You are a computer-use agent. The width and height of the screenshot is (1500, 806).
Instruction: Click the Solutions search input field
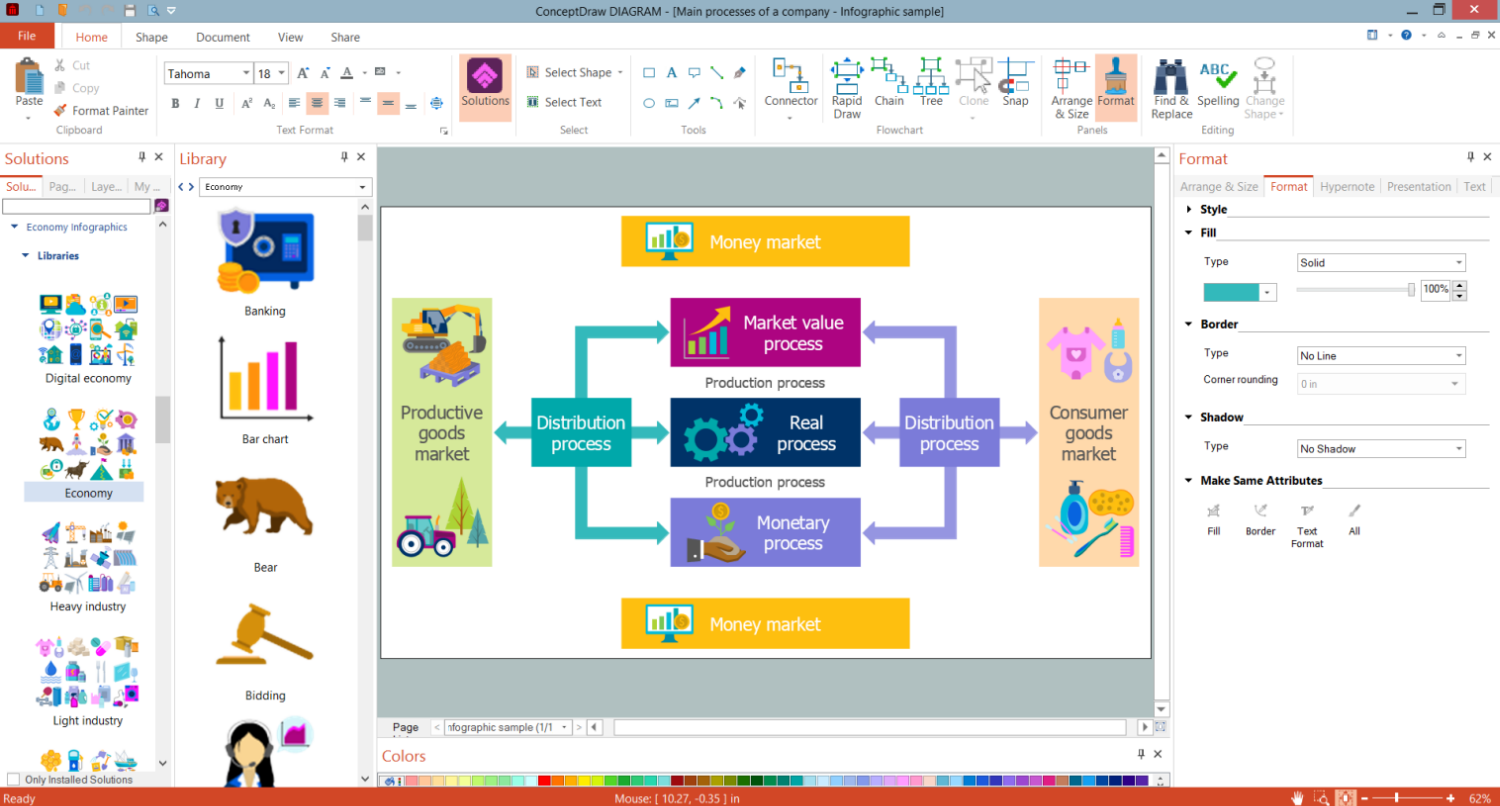(x=76, y=206)
